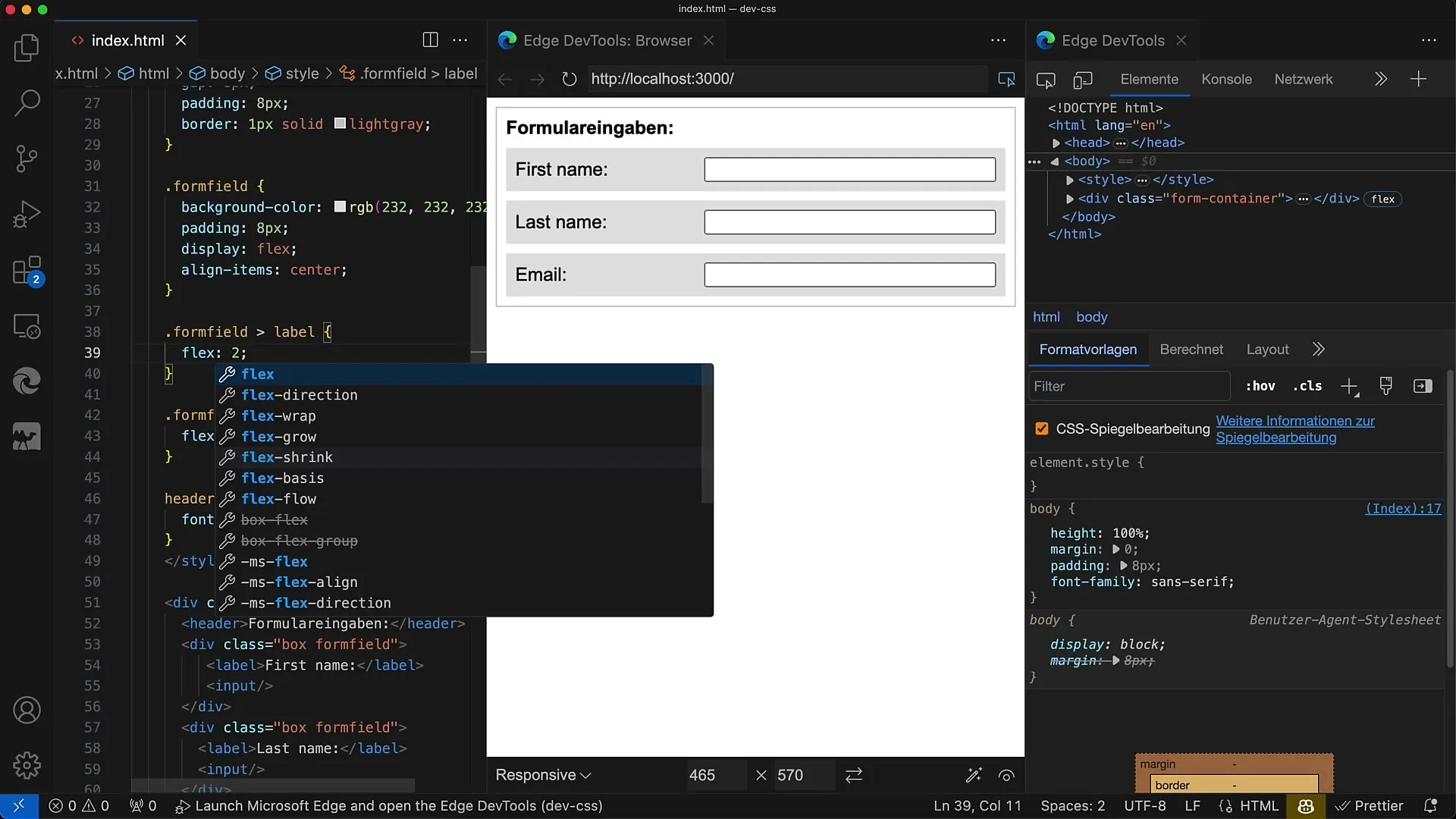Click the localhost:3000 URL bar
1456x819 pixels.
[x=787, y=79]
